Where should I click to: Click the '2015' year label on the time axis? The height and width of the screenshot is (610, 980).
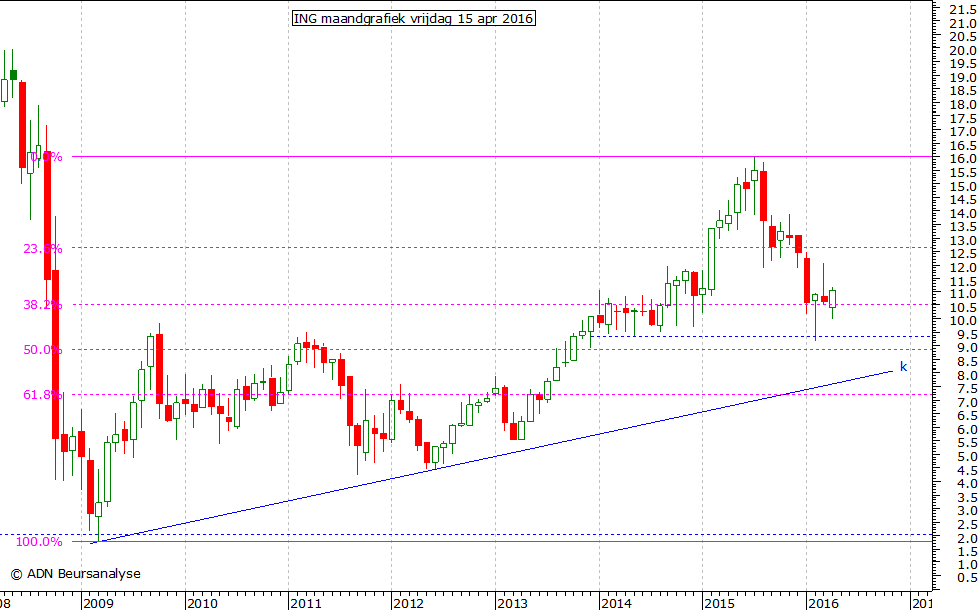(719, 603)
